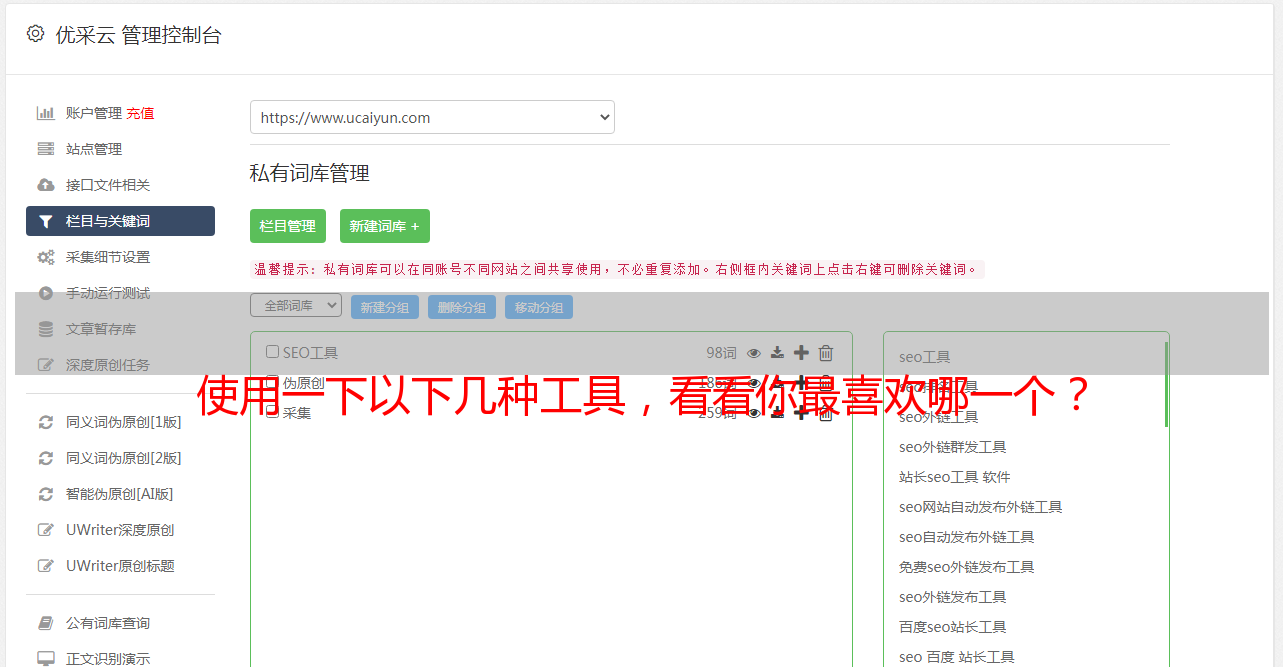Select keyword "seo 百度 站长工具"
This screenshot has height=667, width=1283.
point(956,657)
